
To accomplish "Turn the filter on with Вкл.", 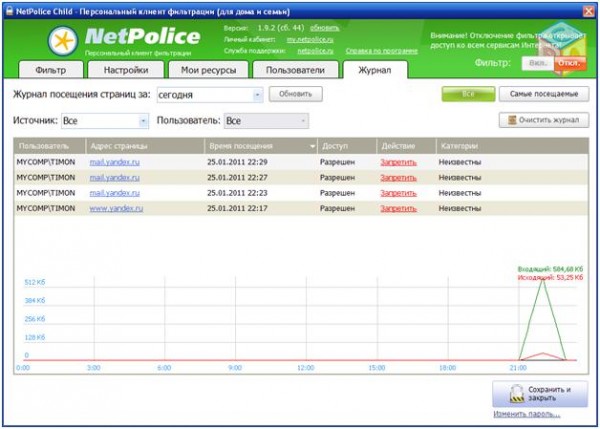I will pos(538,63).
